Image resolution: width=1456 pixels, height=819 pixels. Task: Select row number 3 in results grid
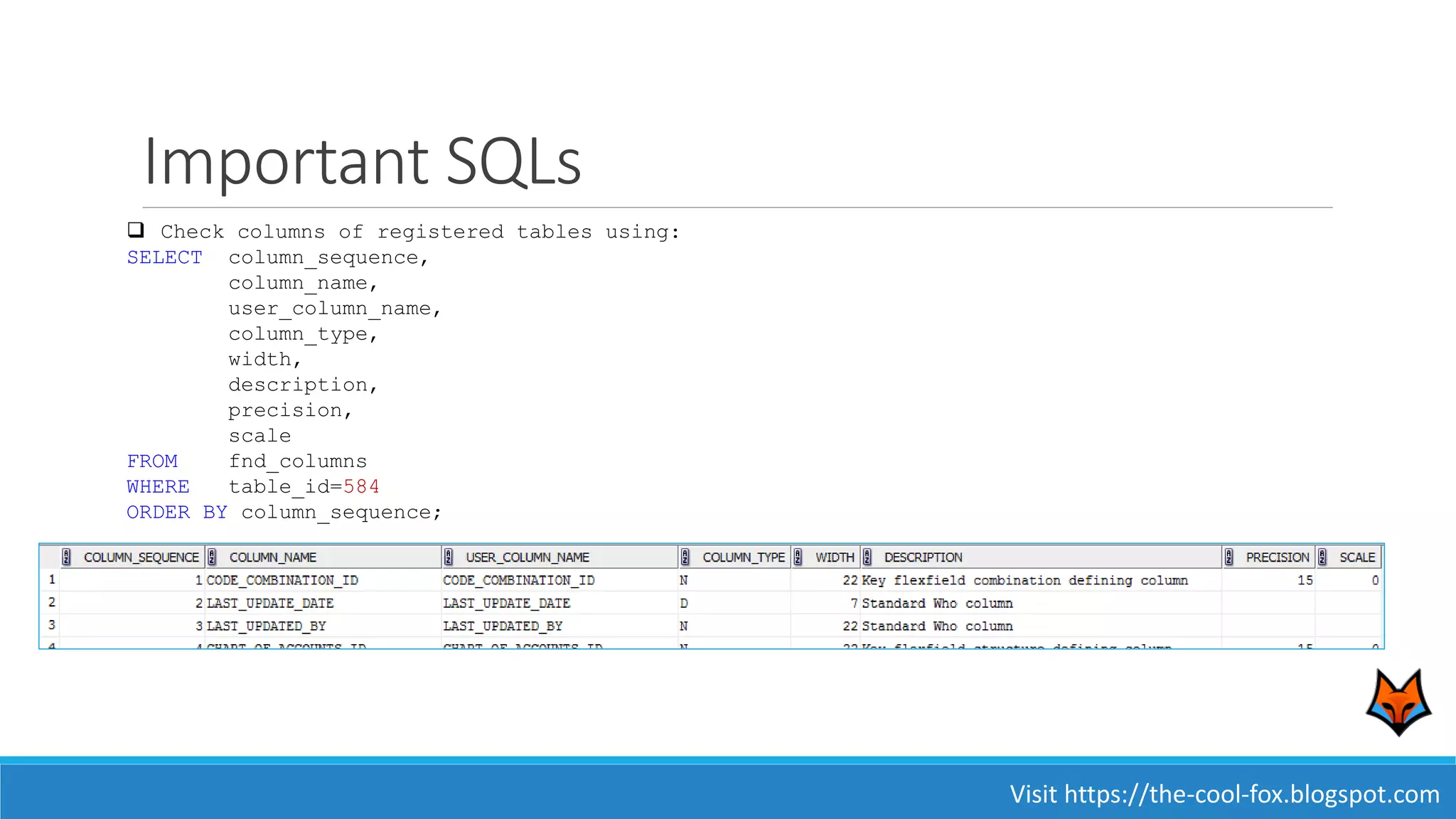coord(51,625)
